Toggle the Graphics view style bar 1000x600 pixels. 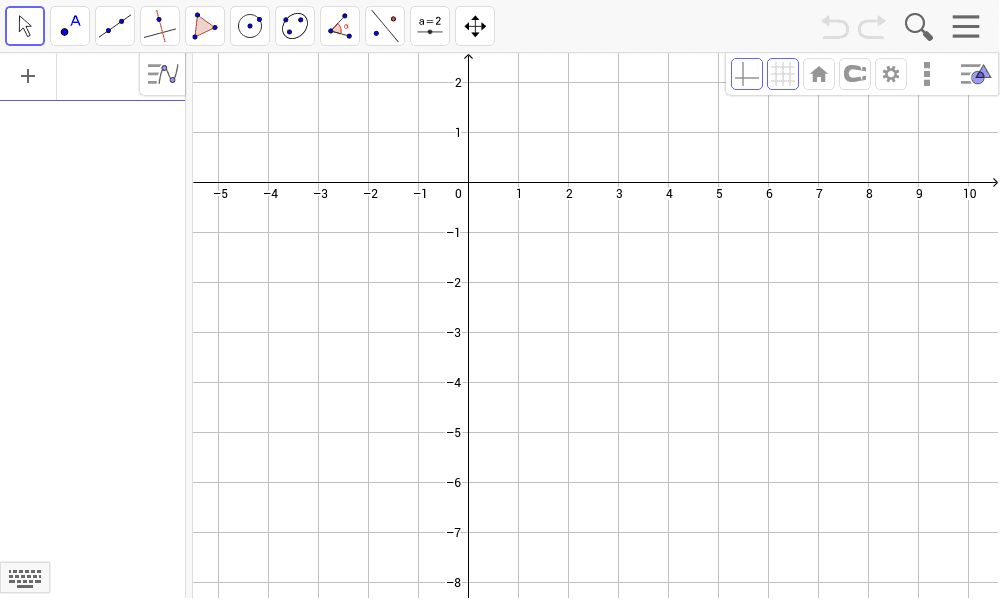pyautogui.click(x=975, y=74)
